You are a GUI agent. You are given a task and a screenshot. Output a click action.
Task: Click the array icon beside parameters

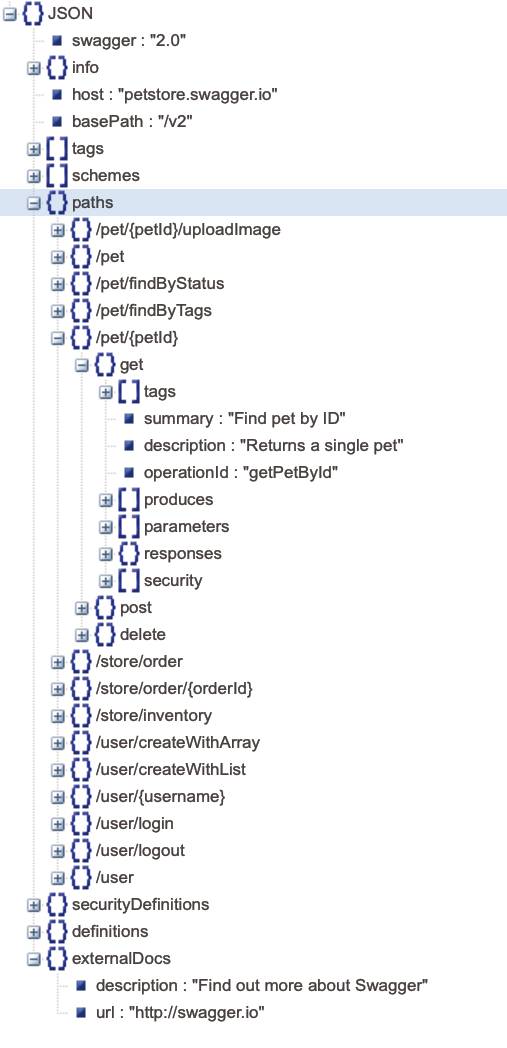130,527
